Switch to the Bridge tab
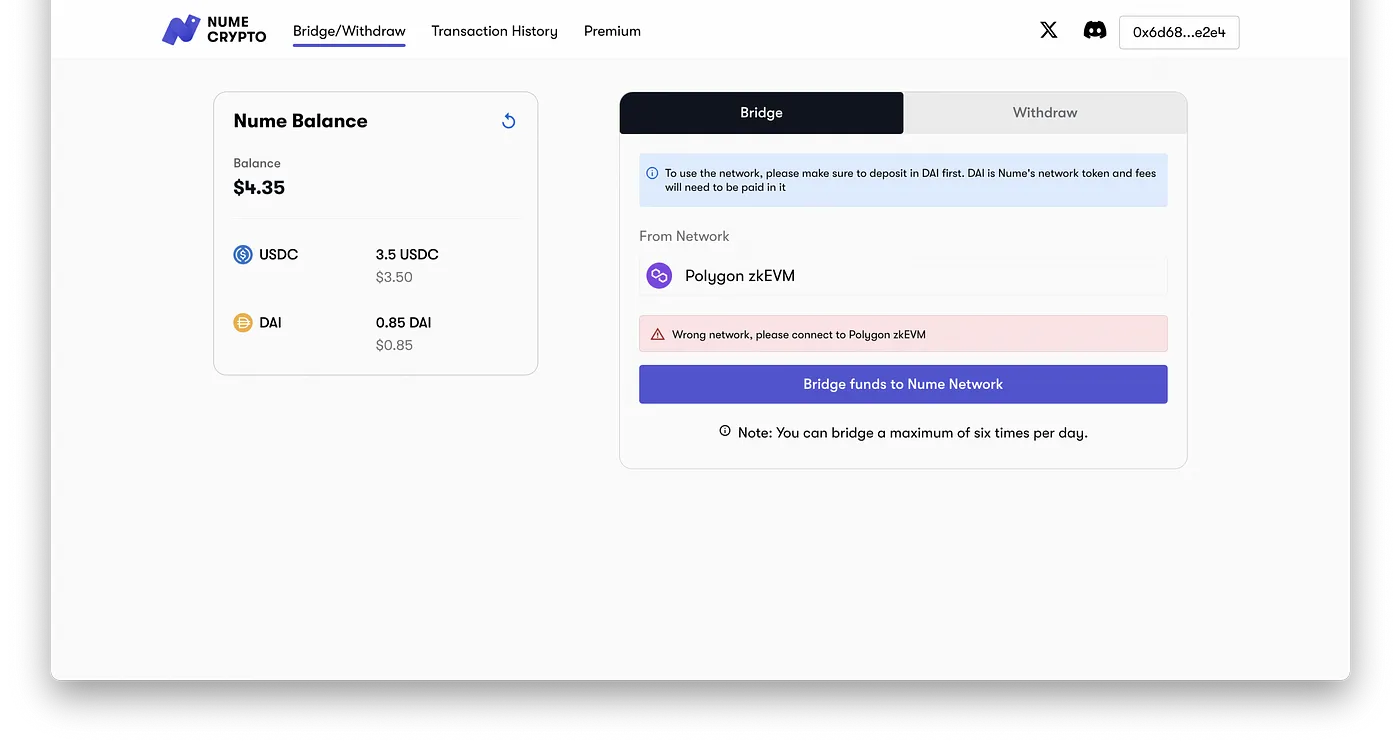Viewport: 1400px width, 747px height. [761, 113]
